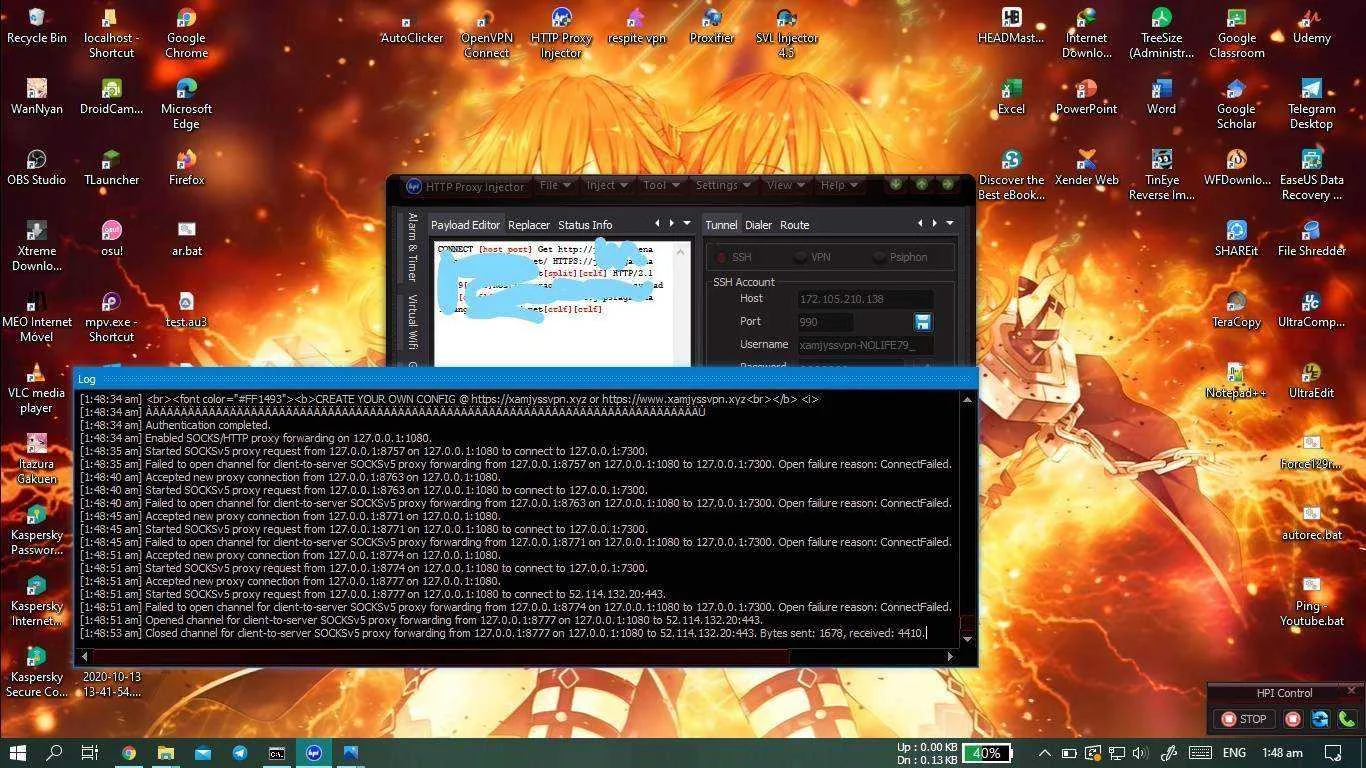This screenshot has height=768, width=1366.
Task: Open the Virtual Wifi side tab
Action: pyautogui.click(x=412, y=321)
